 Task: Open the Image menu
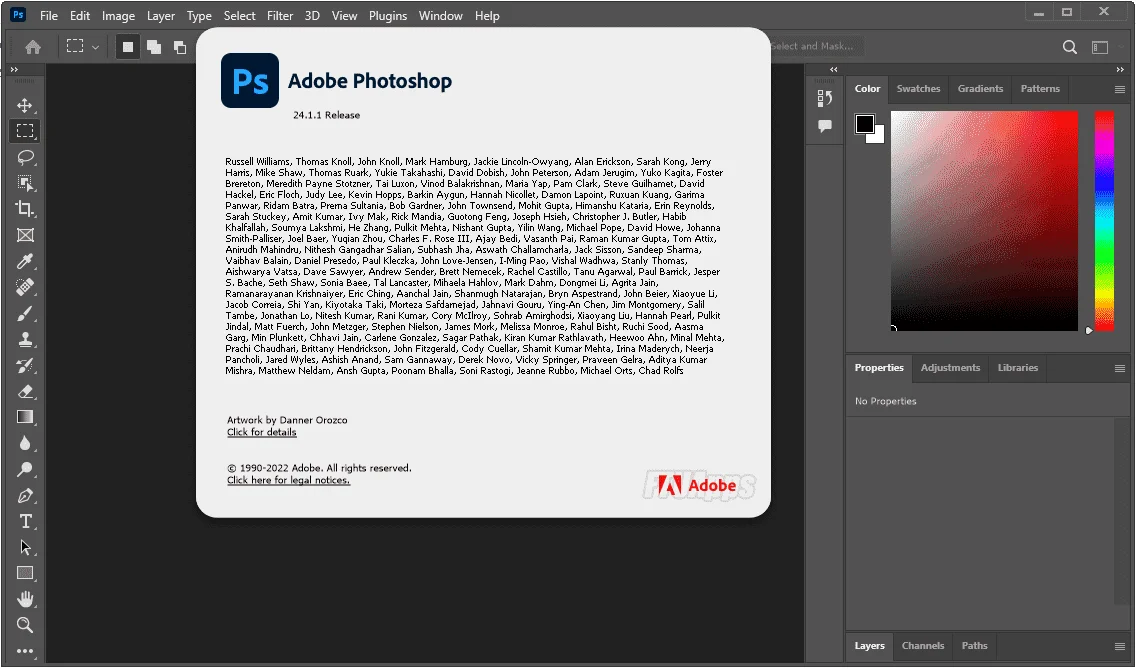tap(118, 15)
